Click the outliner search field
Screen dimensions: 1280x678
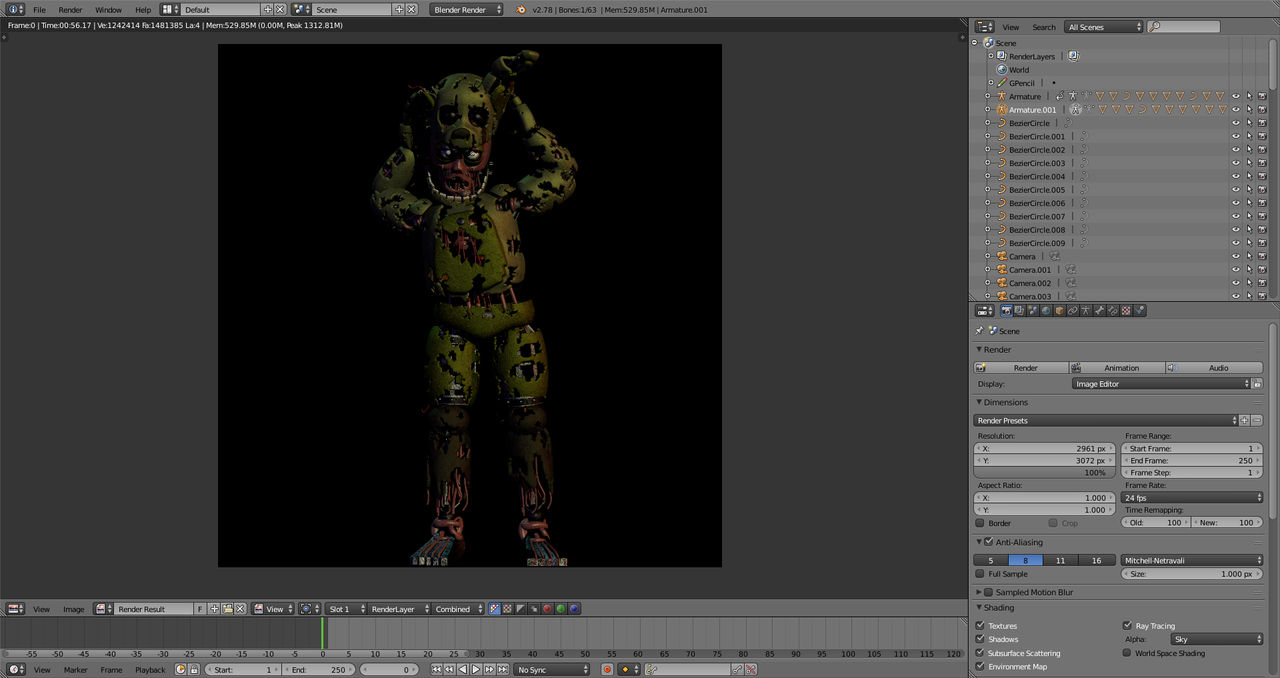pos(1184,27)
